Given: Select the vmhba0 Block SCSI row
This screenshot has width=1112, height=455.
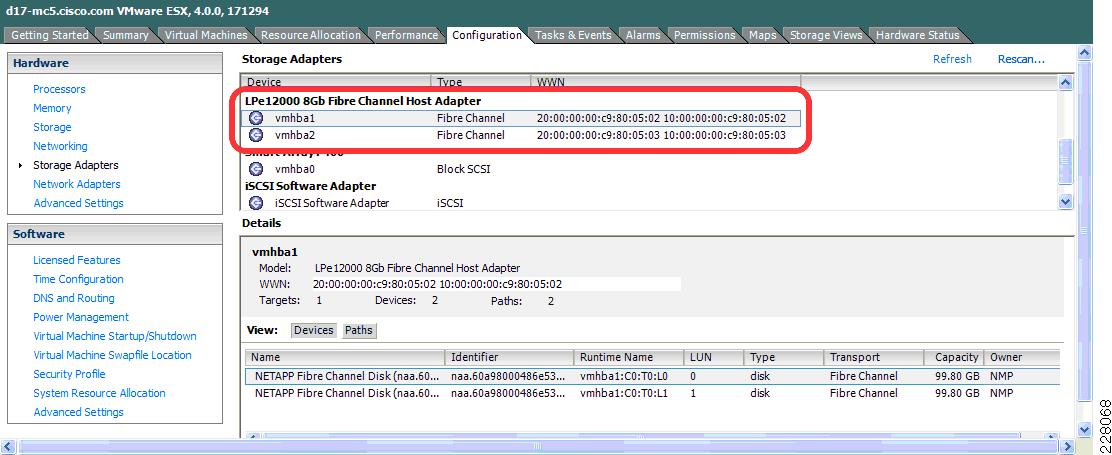Looking at the screenshot, I should tap(521, 169).
